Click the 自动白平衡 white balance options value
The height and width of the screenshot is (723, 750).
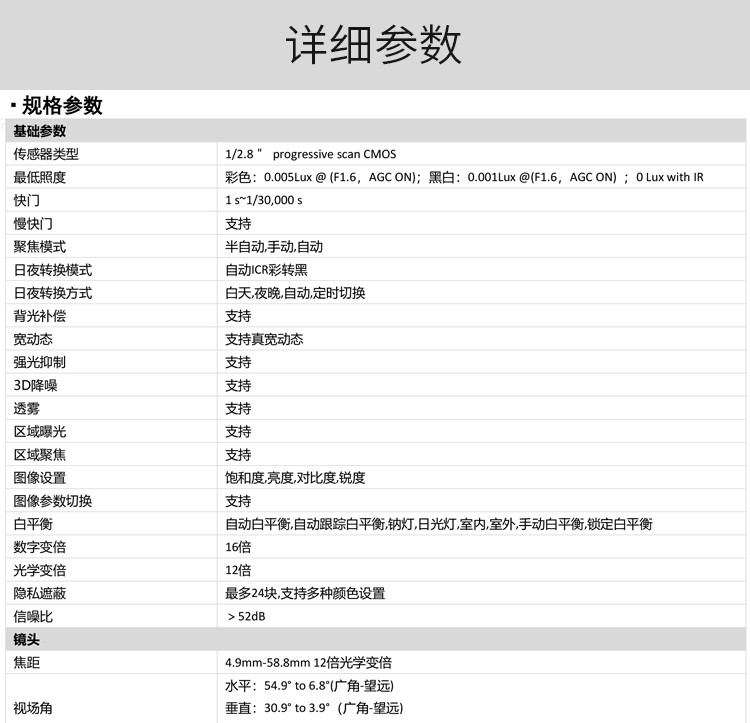click(439, 524)
